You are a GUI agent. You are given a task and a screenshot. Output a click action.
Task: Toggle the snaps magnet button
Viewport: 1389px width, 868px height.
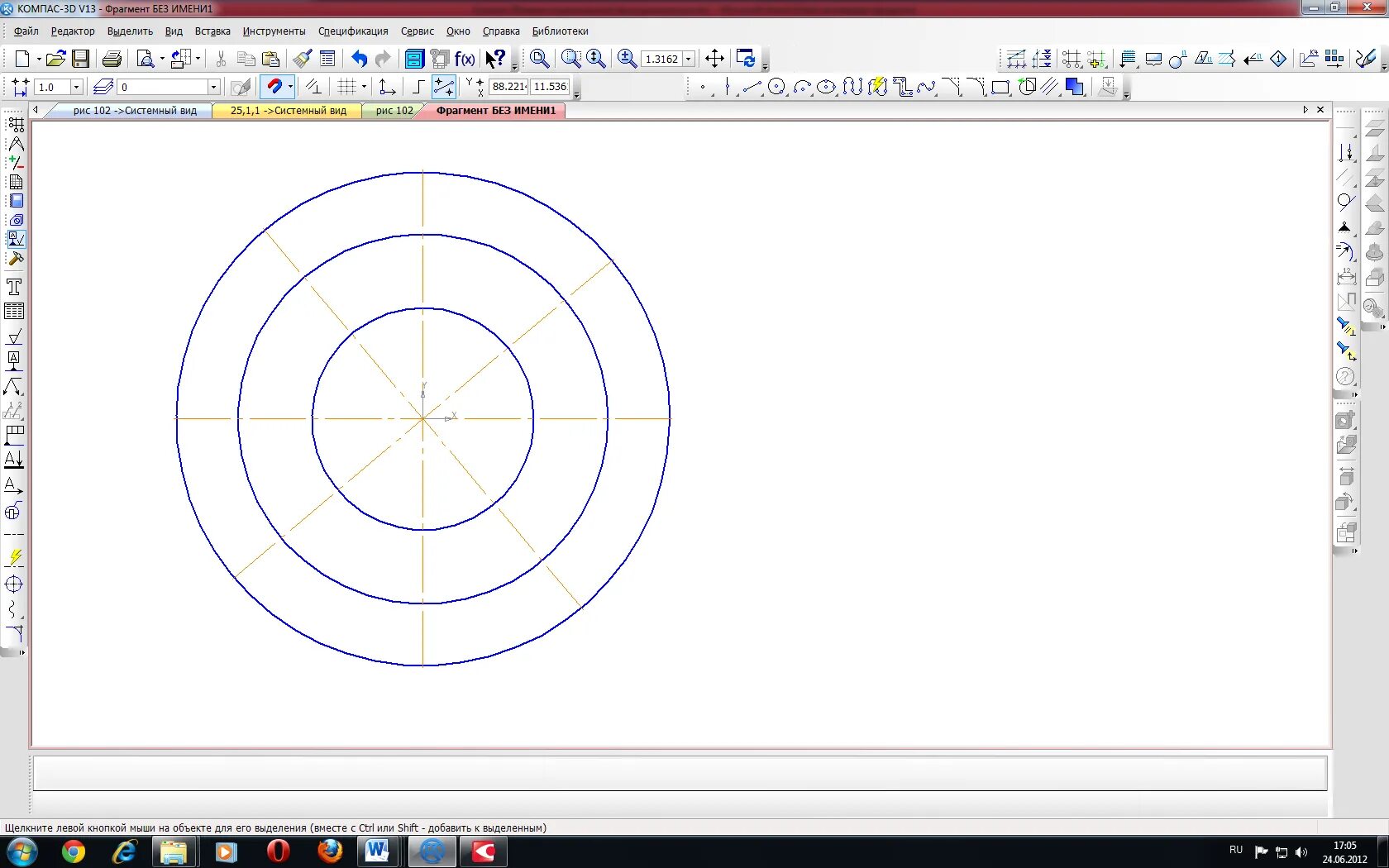(x=274, y=87)
